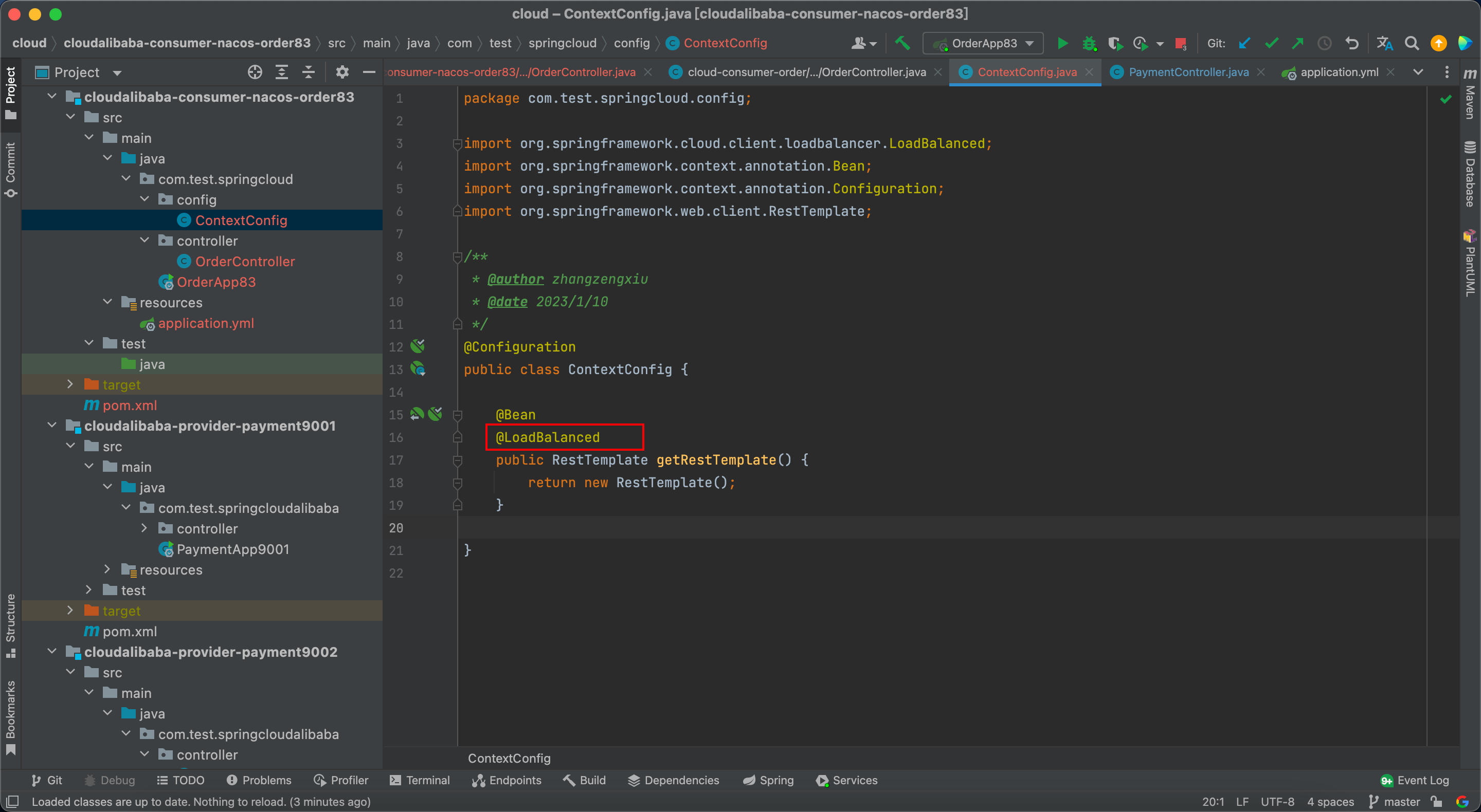Toggle the Structure tool window
1481x812 pixels.
(10, 626)
